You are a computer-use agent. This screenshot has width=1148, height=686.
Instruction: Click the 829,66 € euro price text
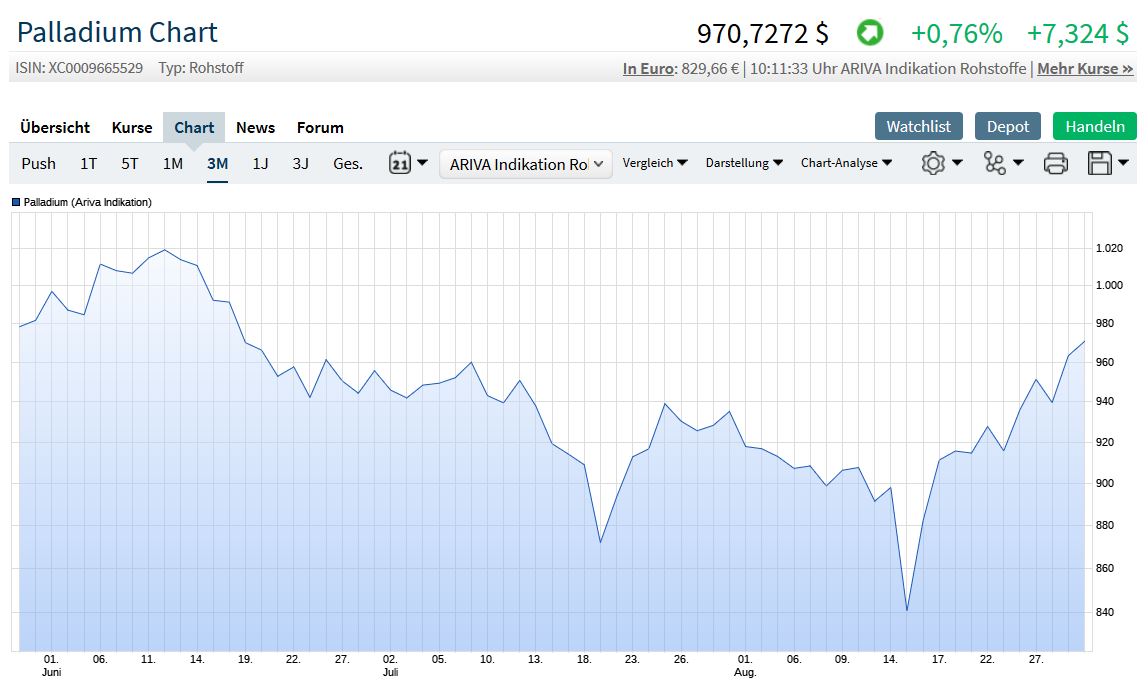coord(710,69)
